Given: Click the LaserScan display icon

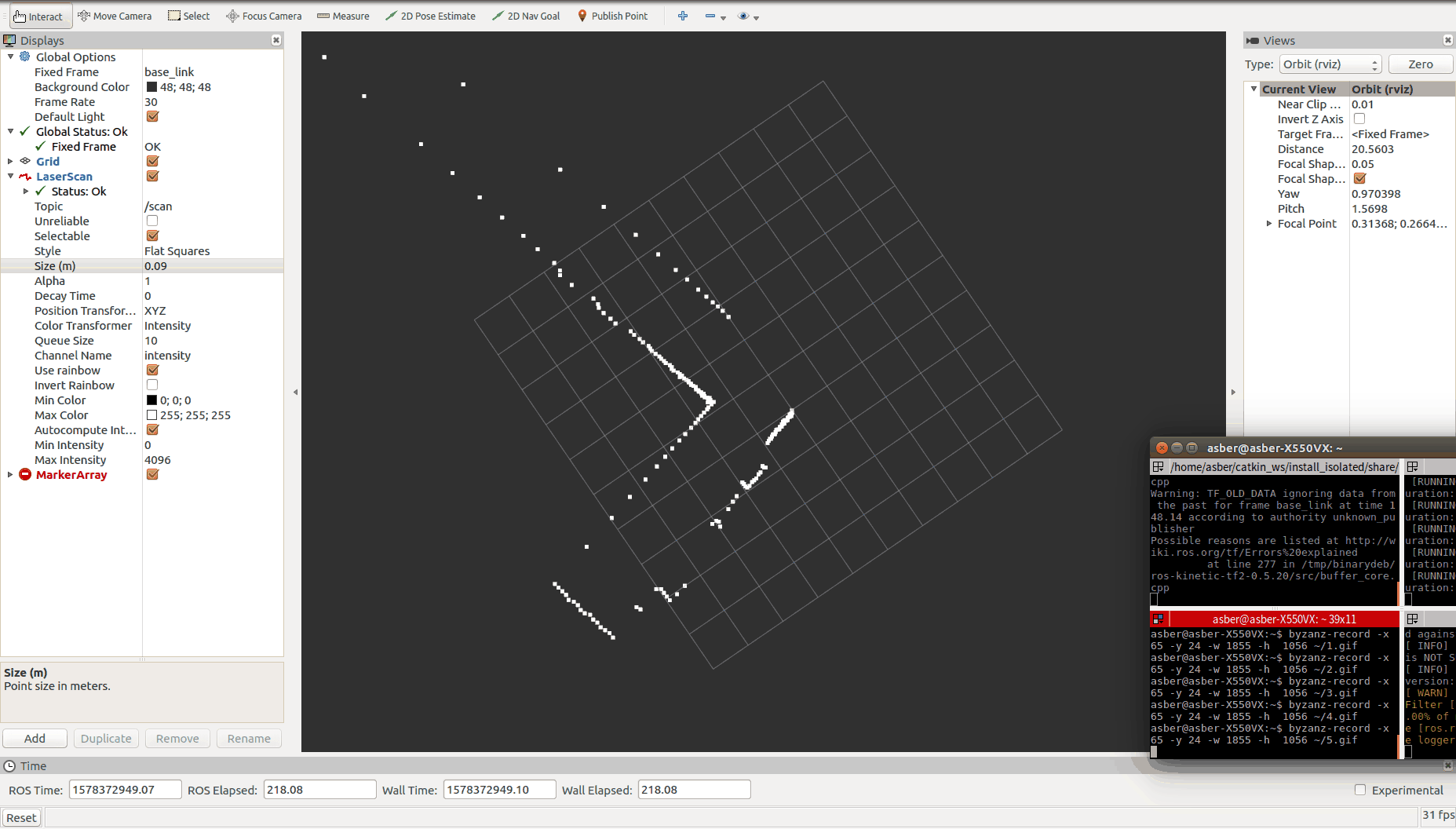Looking at the screenshot, I should pos(25,176).
